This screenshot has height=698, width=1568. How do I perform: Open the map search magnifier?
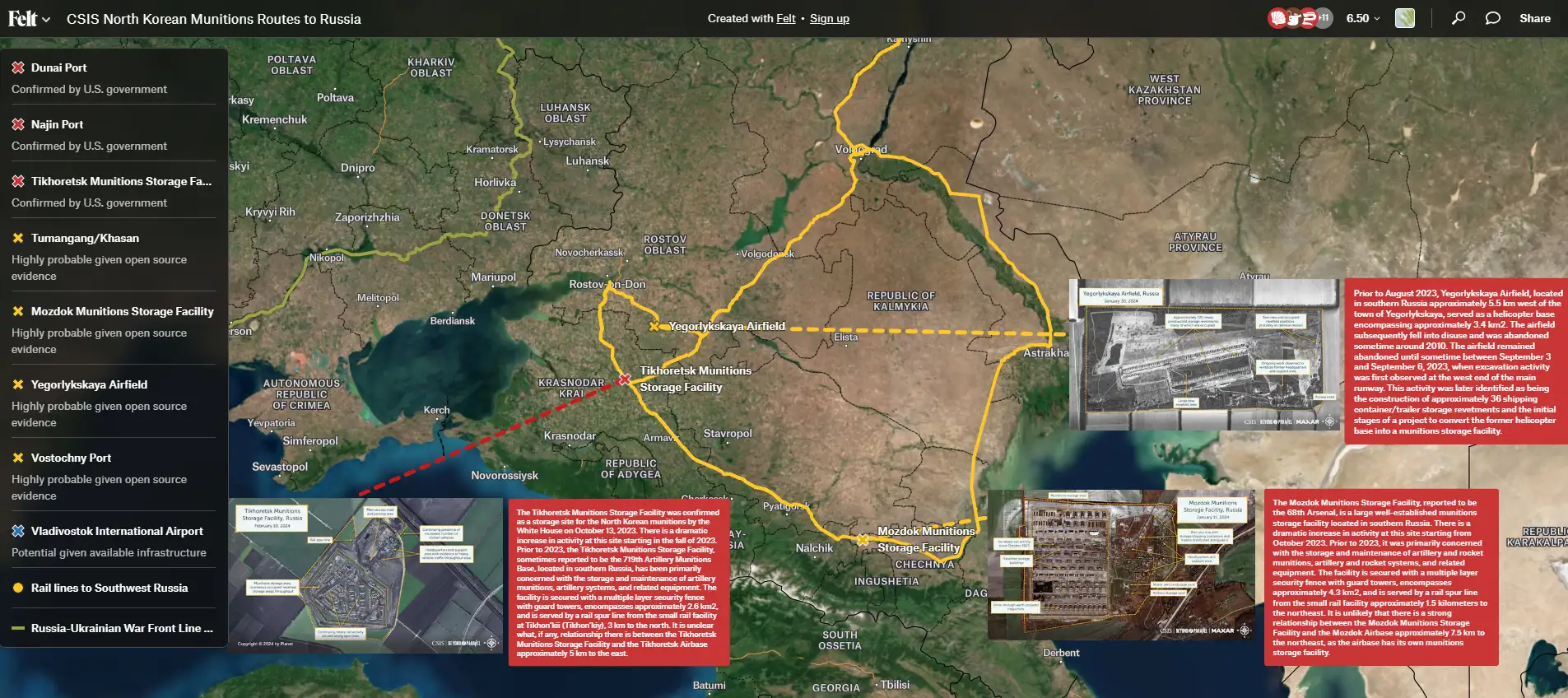[x=1458, y=18]
